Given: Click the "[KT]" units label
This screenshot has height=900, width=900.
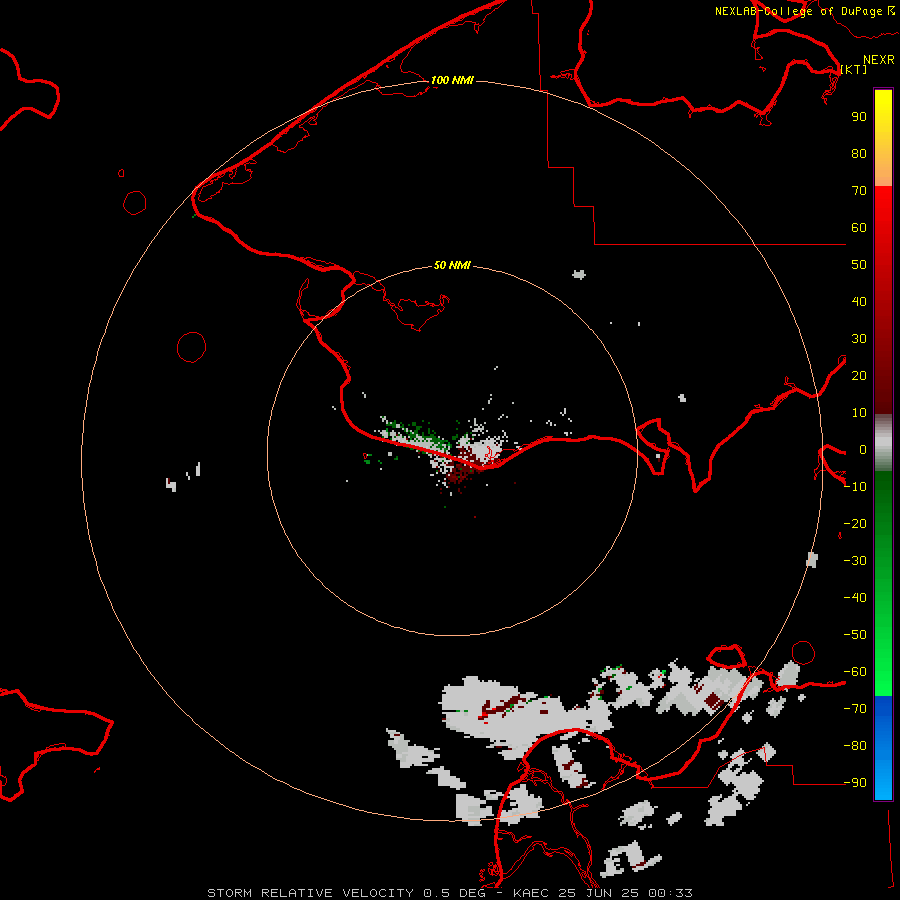Looking at the screenshot, I should tap(854, 69).
